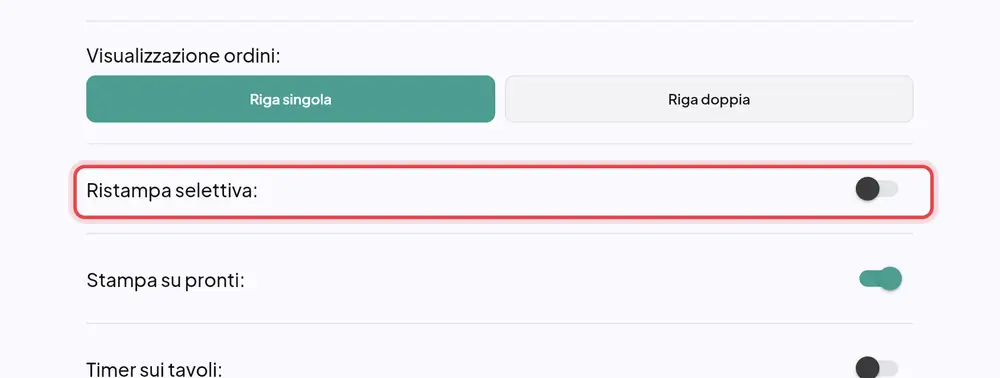Screen dimensions: 1000x378
Task: Click the green Riga singola button text
Action: [x=290, y=100]
